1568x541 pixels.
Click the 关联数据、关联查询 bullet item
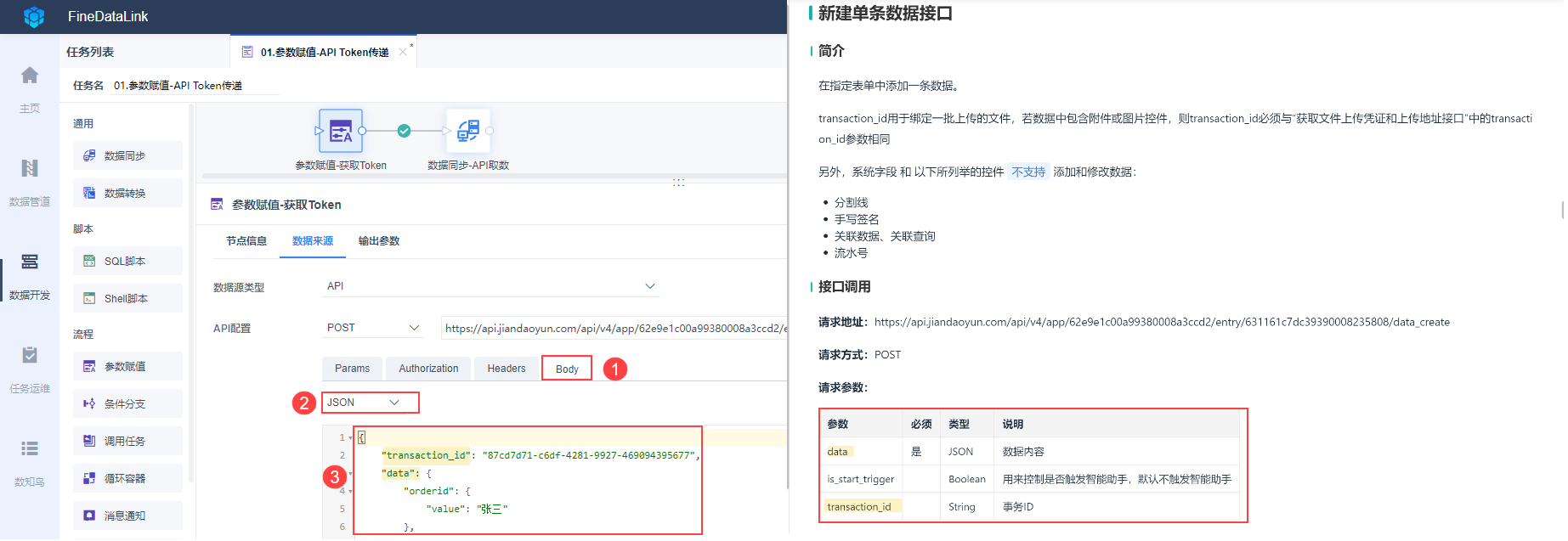(x=885, y=236)
